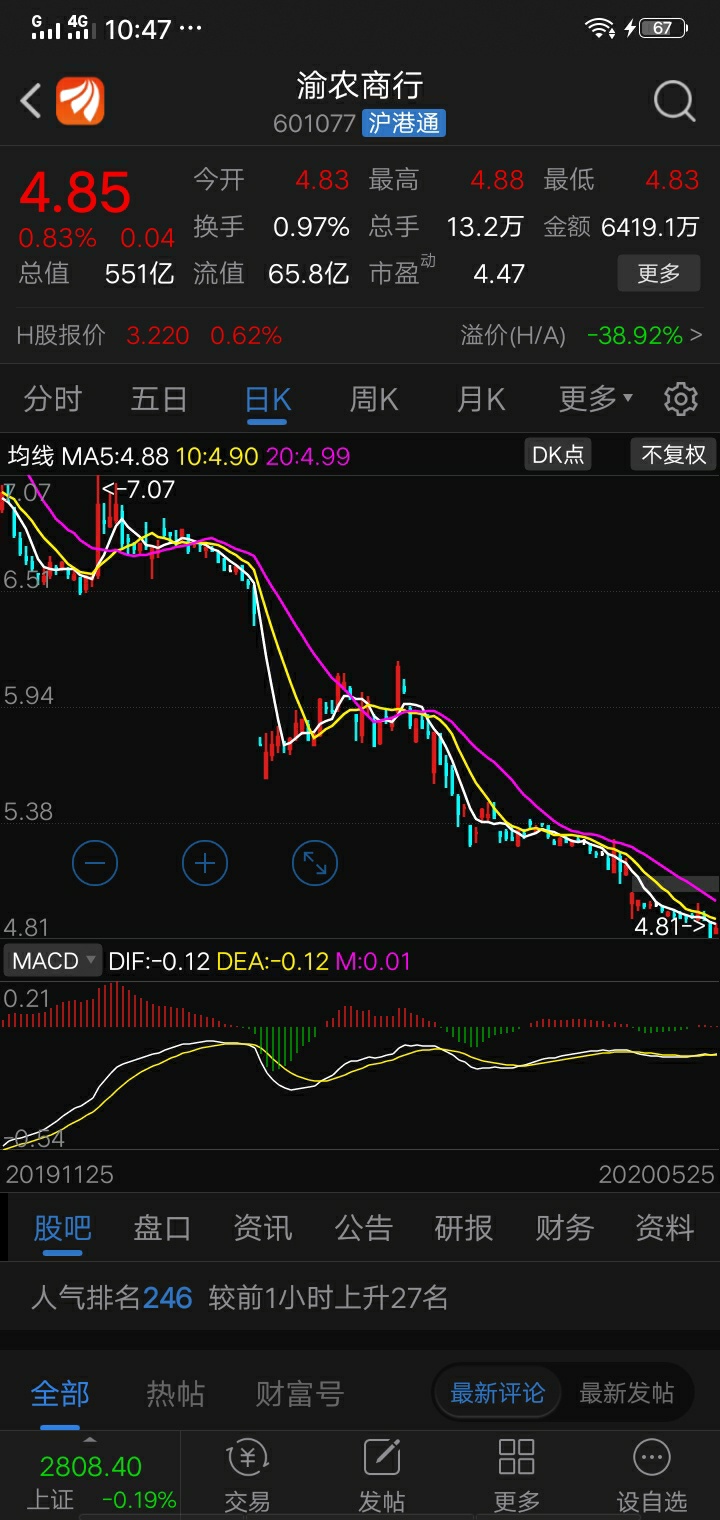Open the 不复权 adjustment selector
The height and width of the screenshot is (1520, 720).
coord(673,455)
